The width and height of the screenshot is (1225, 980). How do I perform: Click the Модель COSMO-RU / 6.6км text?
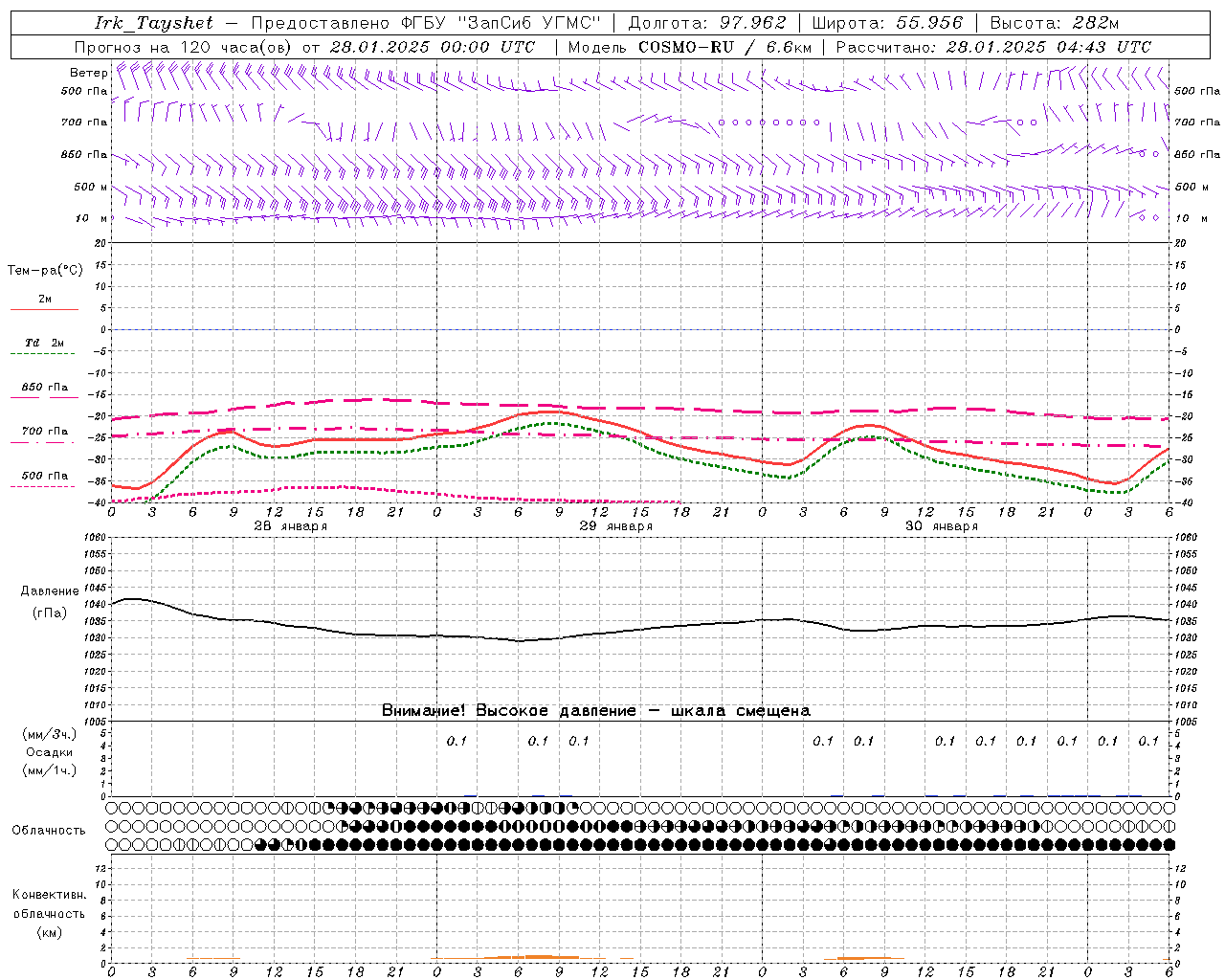point(690,47)
